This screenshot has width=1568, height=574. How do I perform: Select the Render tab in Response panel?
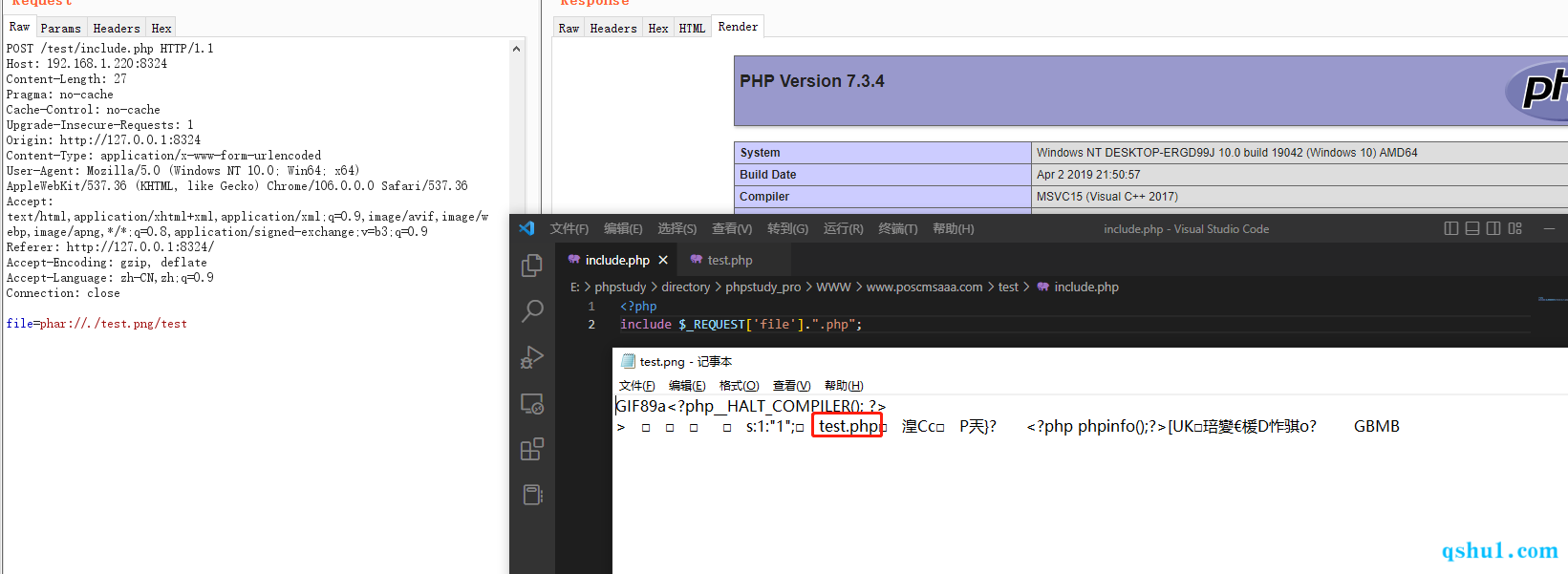pyautogui.click(x=738, y=27)
